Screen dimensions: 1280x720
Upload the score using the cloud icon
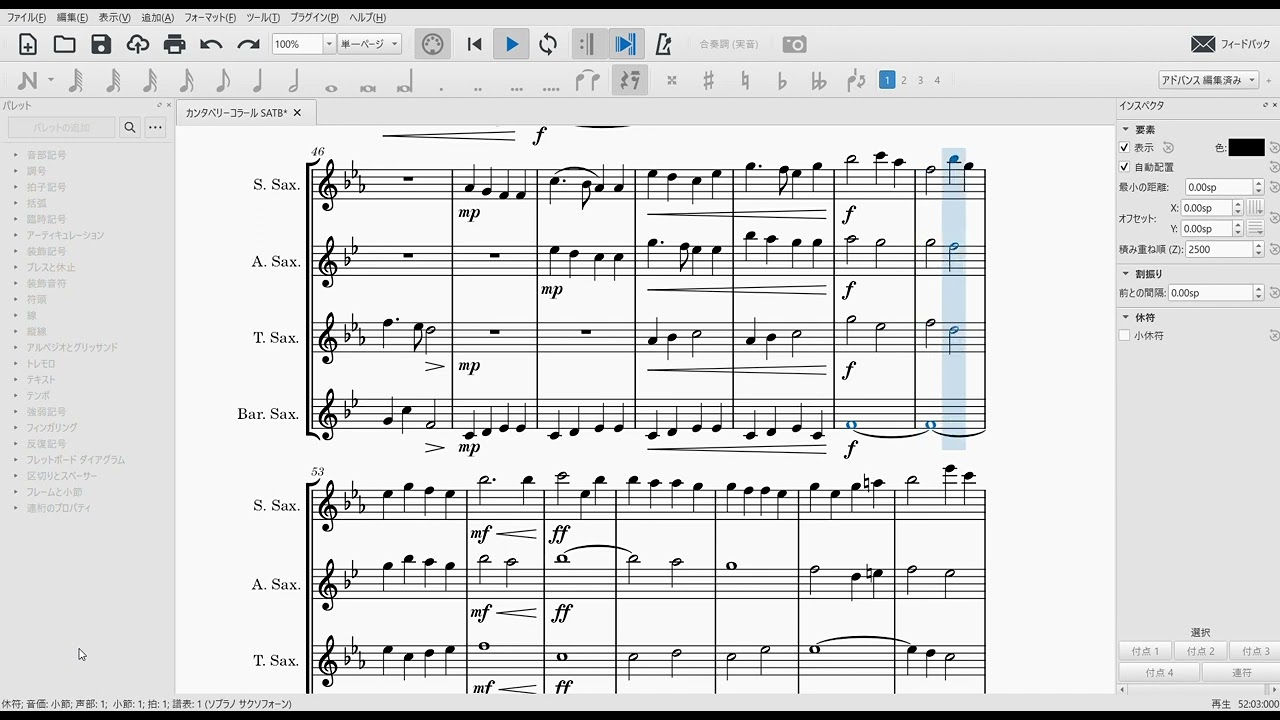[138, 44]
